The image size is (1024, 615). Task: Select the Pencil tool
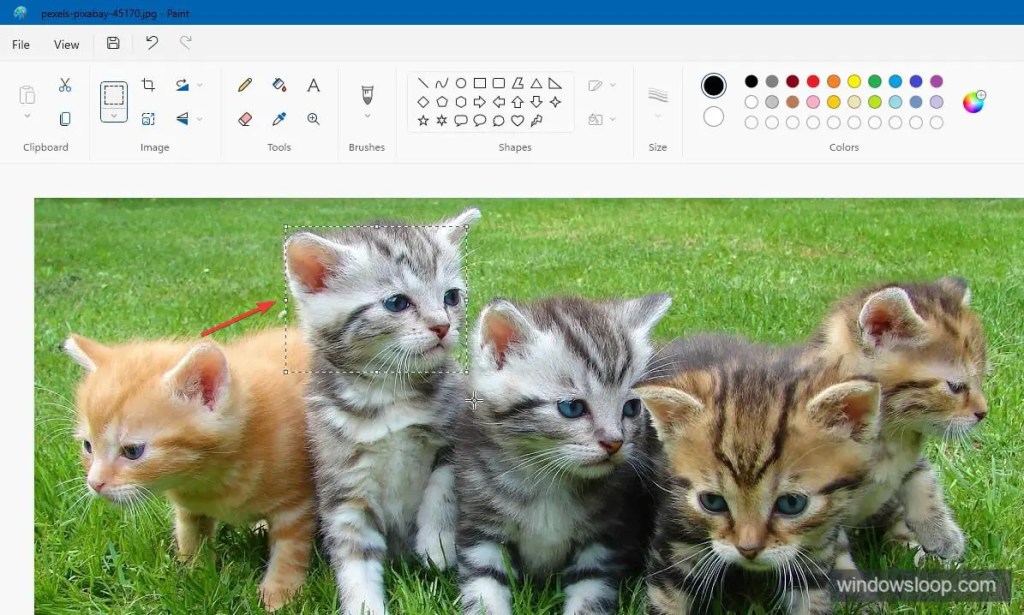click(x=245, y=85)
